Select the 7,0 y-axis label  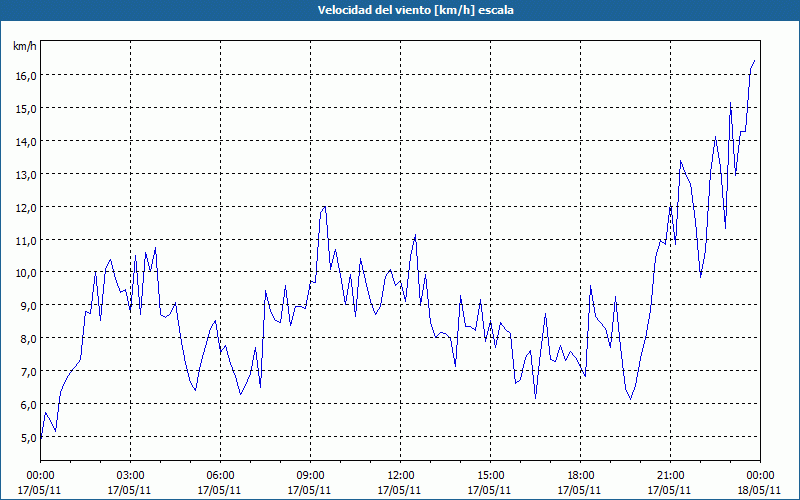point(28,371)
